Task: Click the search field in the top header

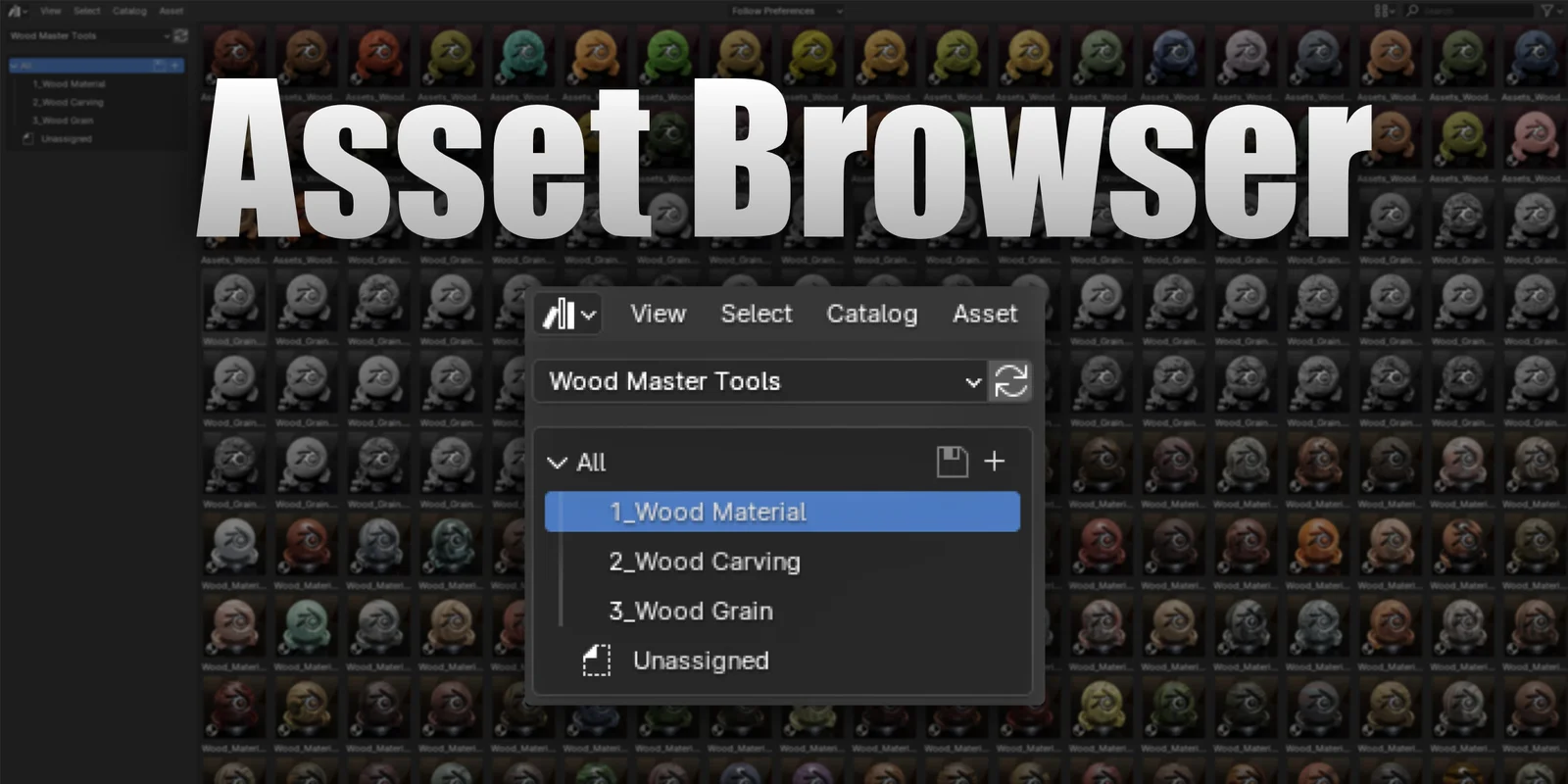Action: click(1468, 11)
